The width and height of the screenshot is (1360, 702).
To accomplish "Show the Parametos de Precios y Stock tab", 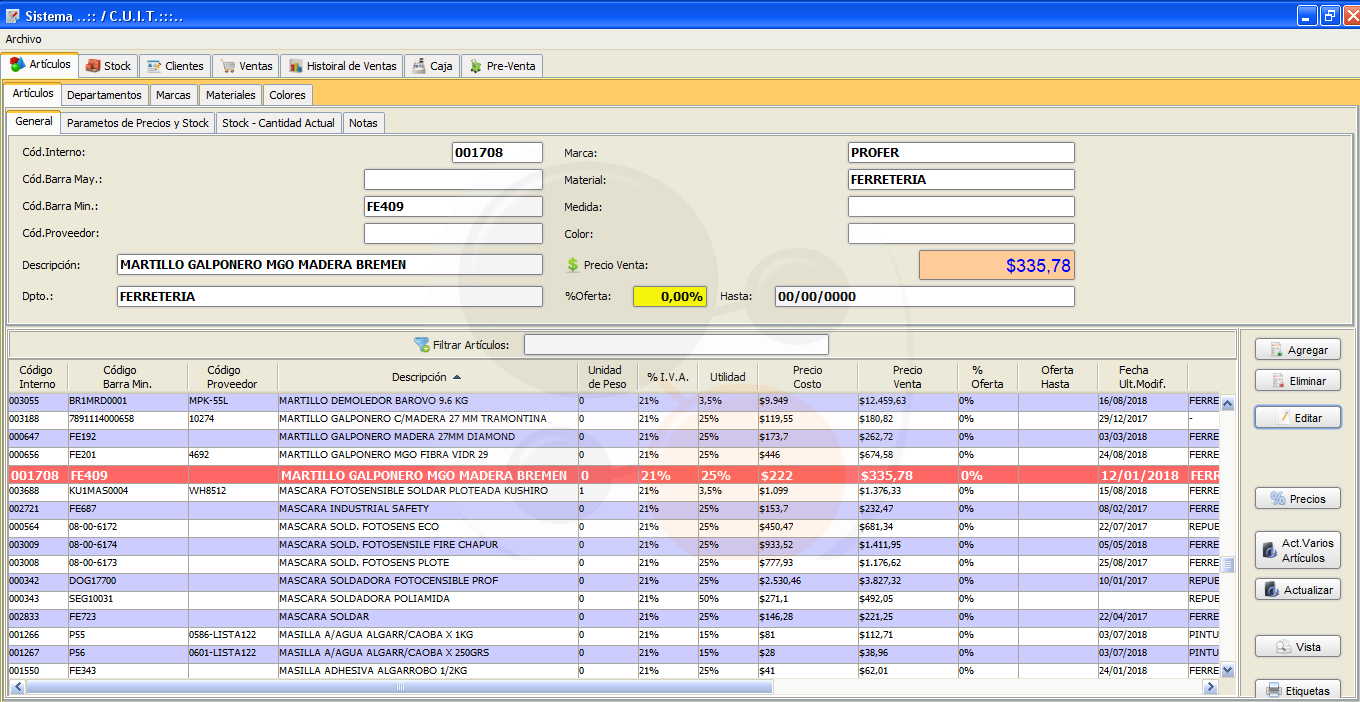I will (138, 123).
